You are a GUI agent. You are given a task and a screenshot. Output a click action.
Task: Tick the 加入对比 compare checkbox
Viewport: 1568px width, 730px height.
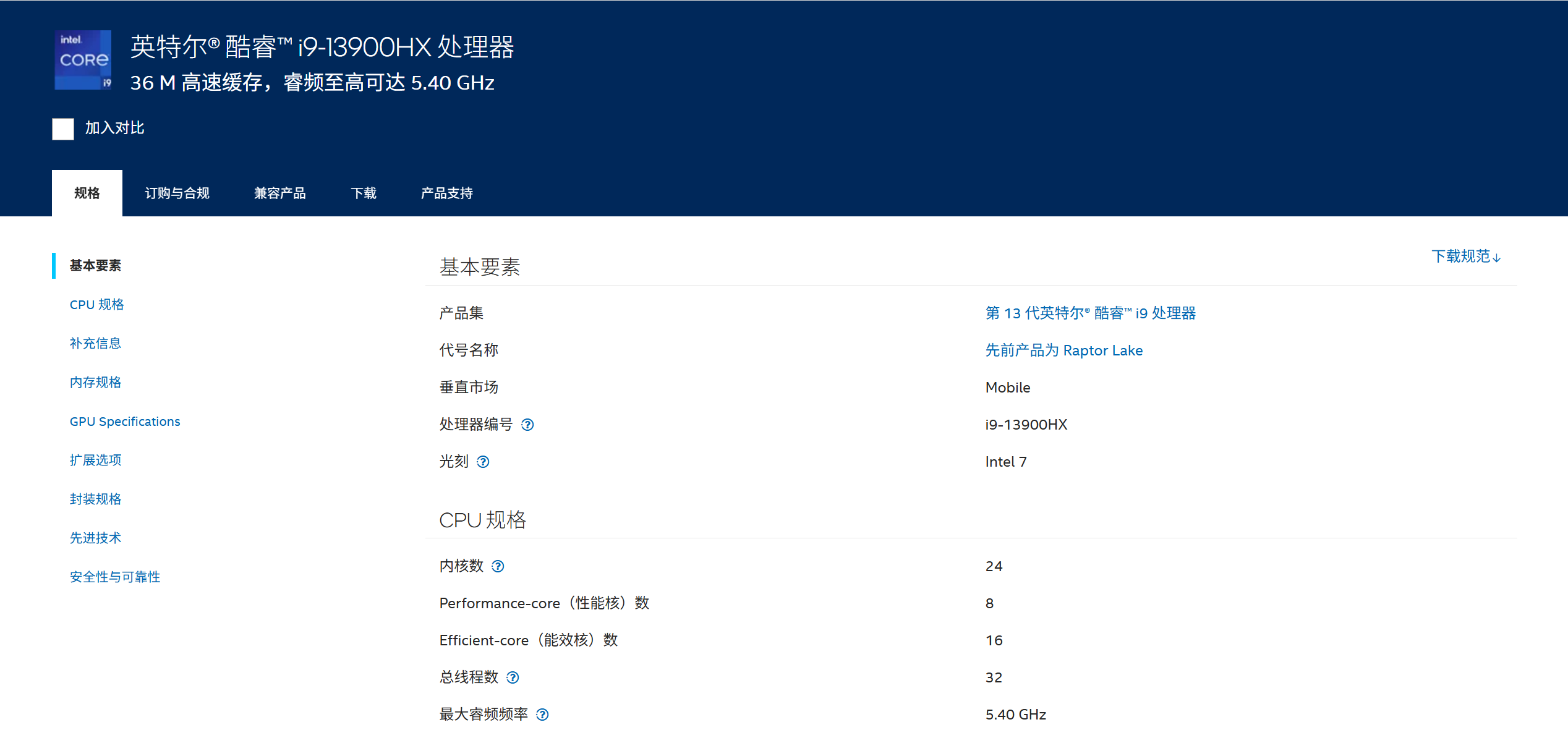coord(63,129)
